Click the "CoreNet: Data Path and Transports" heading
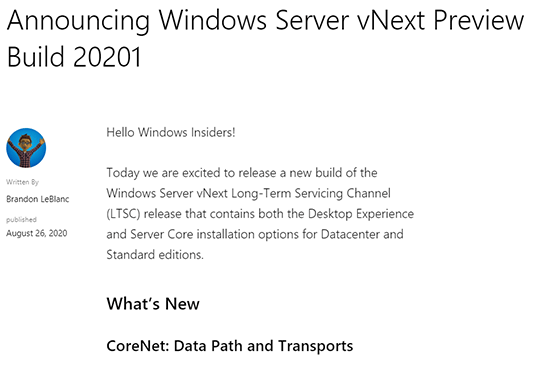 pos(230,346)
